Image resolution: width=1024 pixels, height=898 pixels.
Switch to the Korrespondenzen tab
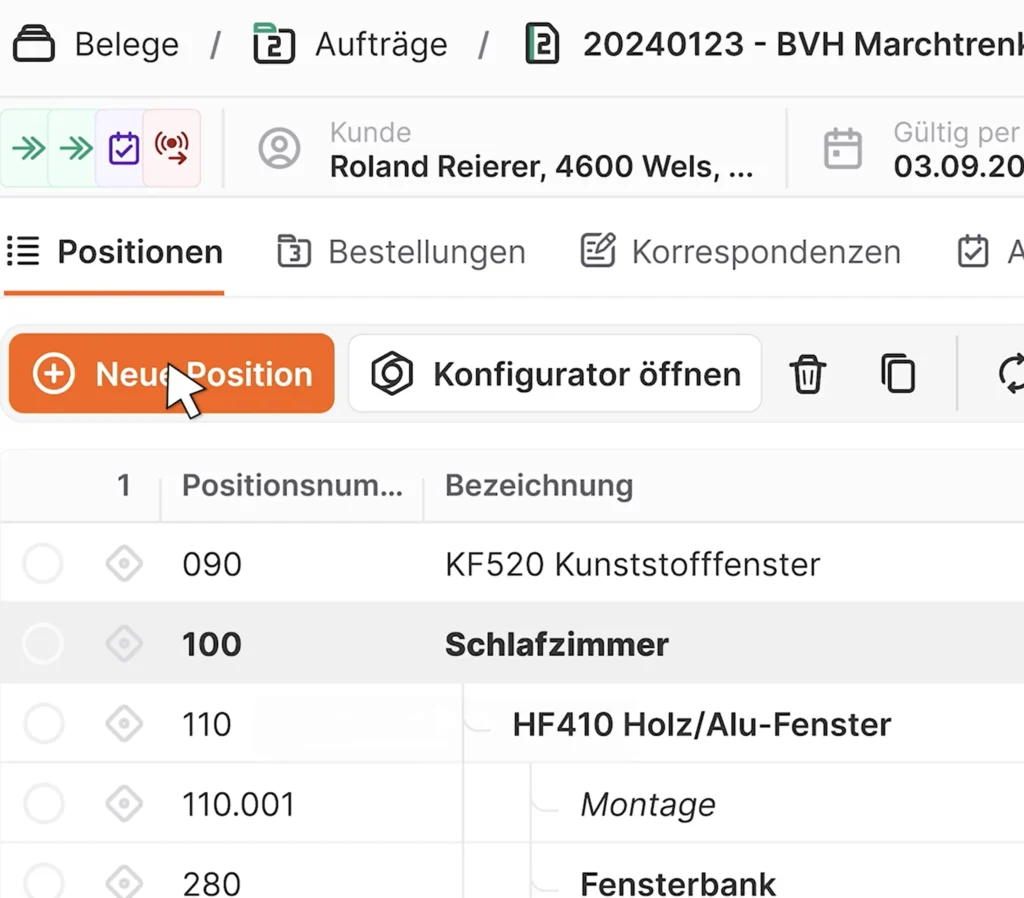click(741, 252)
